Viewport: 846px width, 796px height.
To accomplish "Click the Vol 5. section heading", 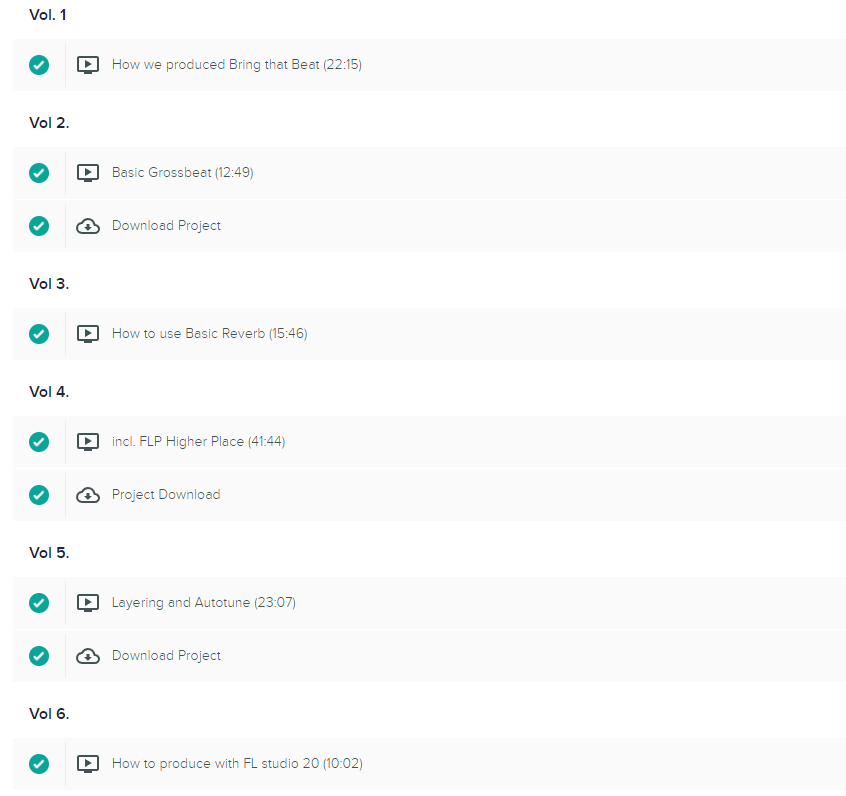I will point(49,553).
